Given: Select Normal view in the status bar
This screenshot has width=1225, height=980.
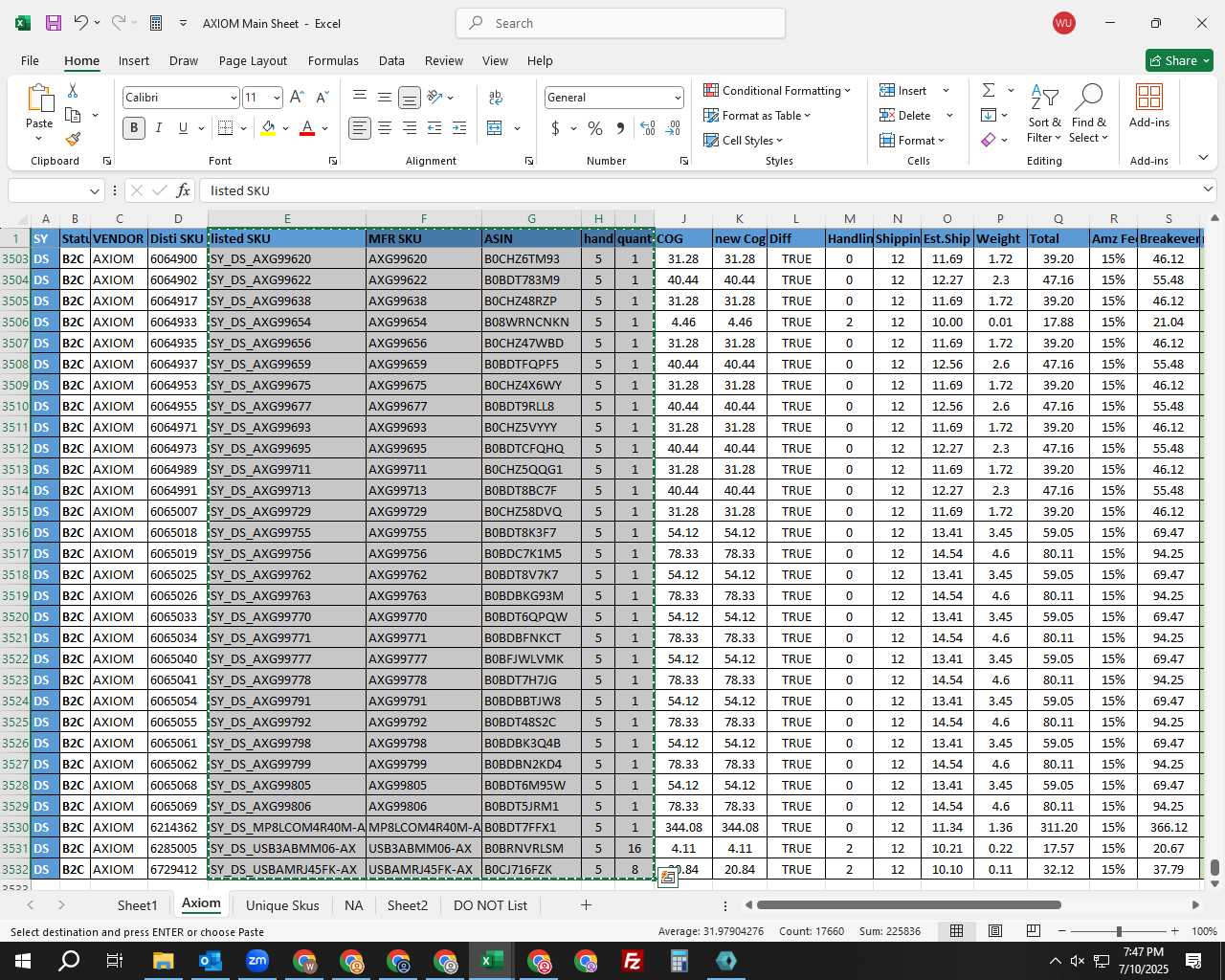Looking at the screenshot, I should point(956,930).
